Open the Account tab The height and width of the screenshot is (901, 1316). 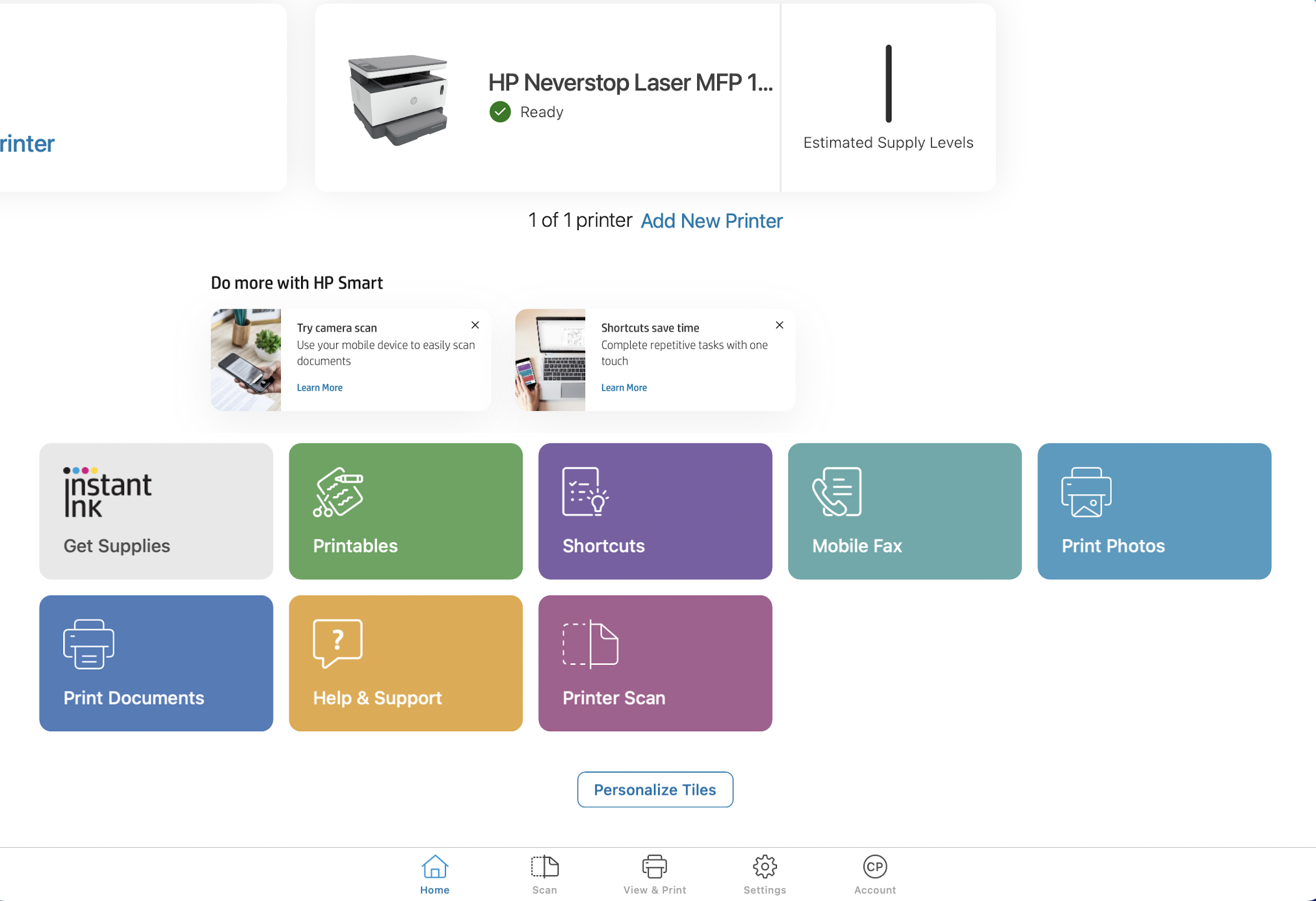pyautogui.click(x=875, y=874)
